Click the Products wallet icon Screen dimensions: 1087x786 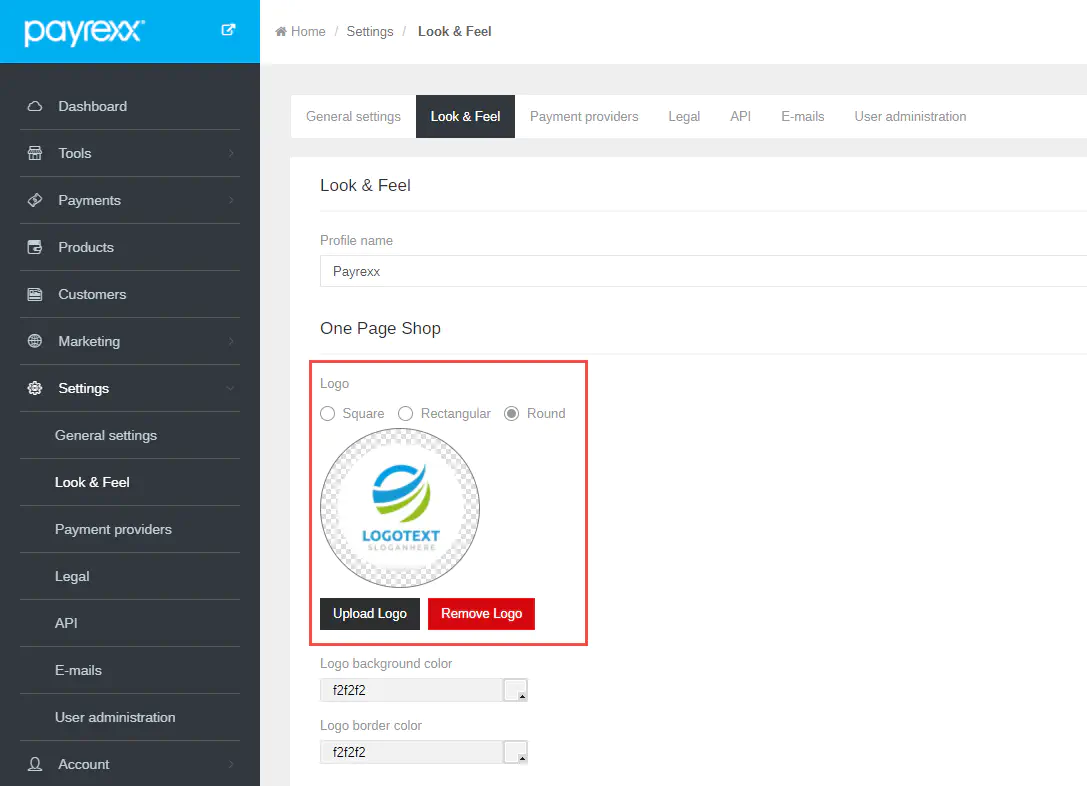click(35, 247)
